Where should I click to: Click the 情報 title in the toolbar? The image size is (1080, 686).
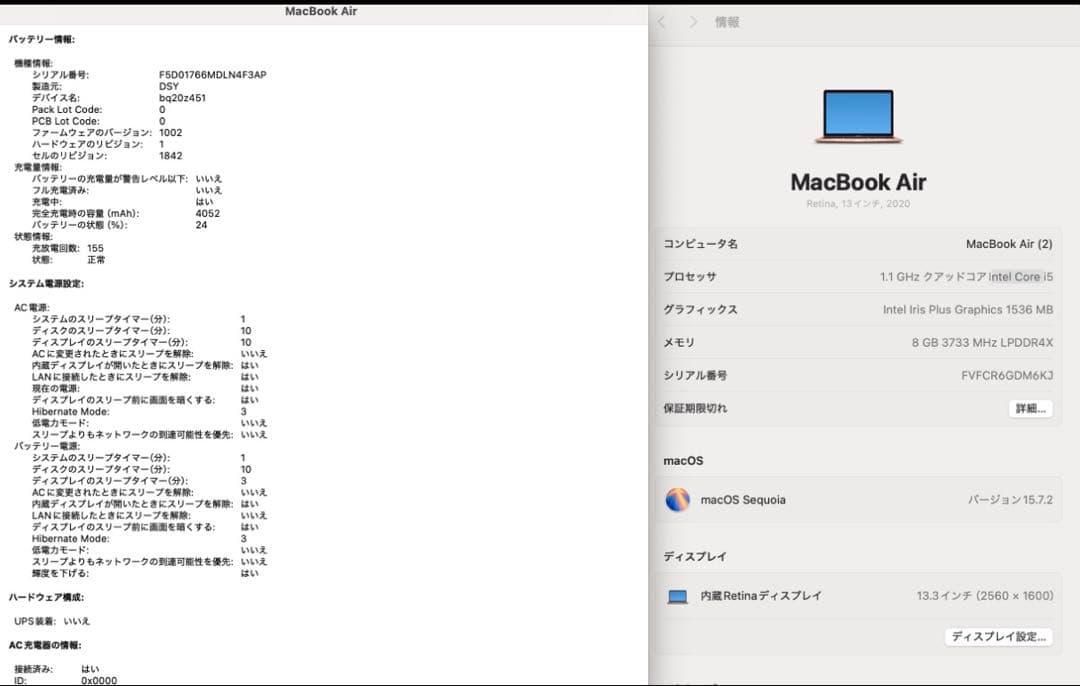point(727,22)
